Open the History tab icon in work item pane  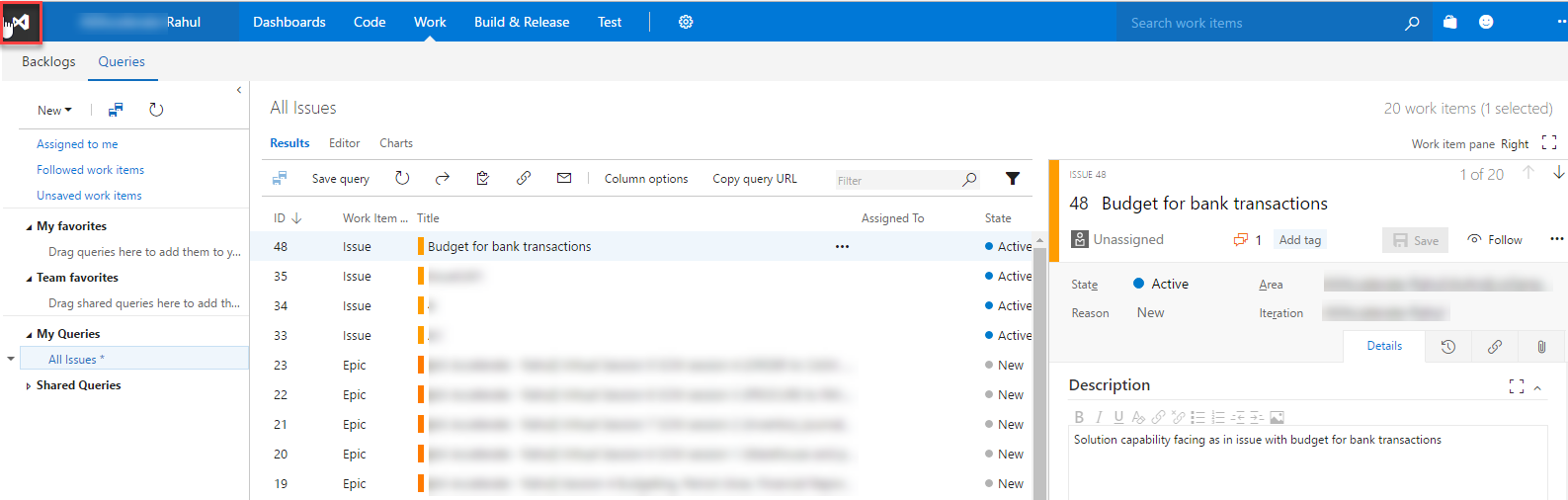click(1448, 347)
